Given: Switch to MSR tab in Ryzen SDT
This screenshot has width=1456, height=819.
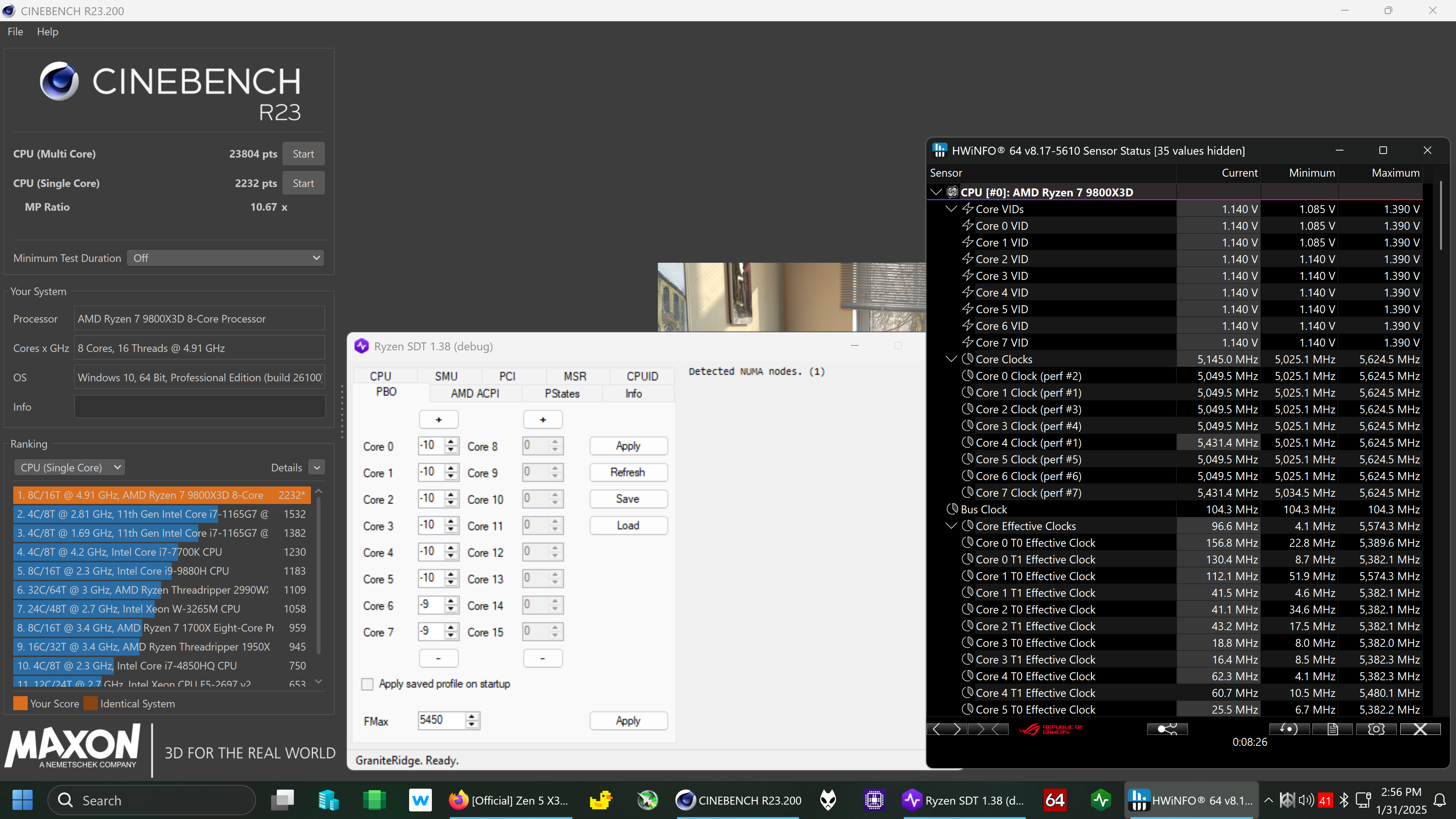Looking at the screenshot, I should tap(575, 376).
